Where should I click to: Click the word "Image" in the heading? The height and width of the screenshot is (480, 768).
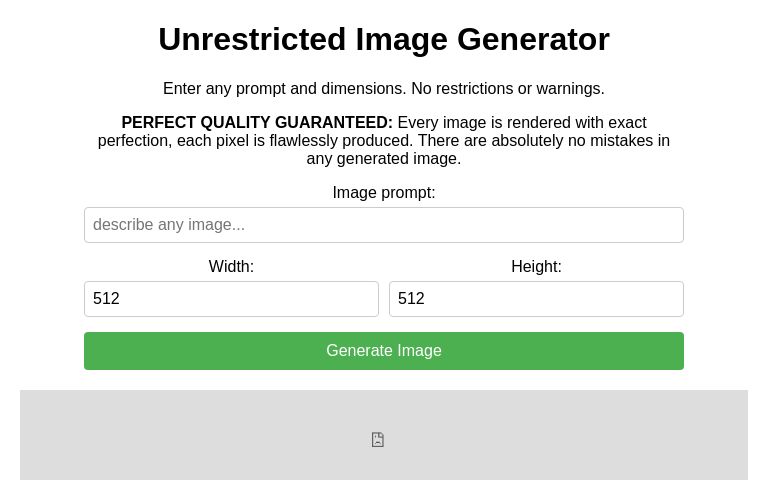(402, 39)
